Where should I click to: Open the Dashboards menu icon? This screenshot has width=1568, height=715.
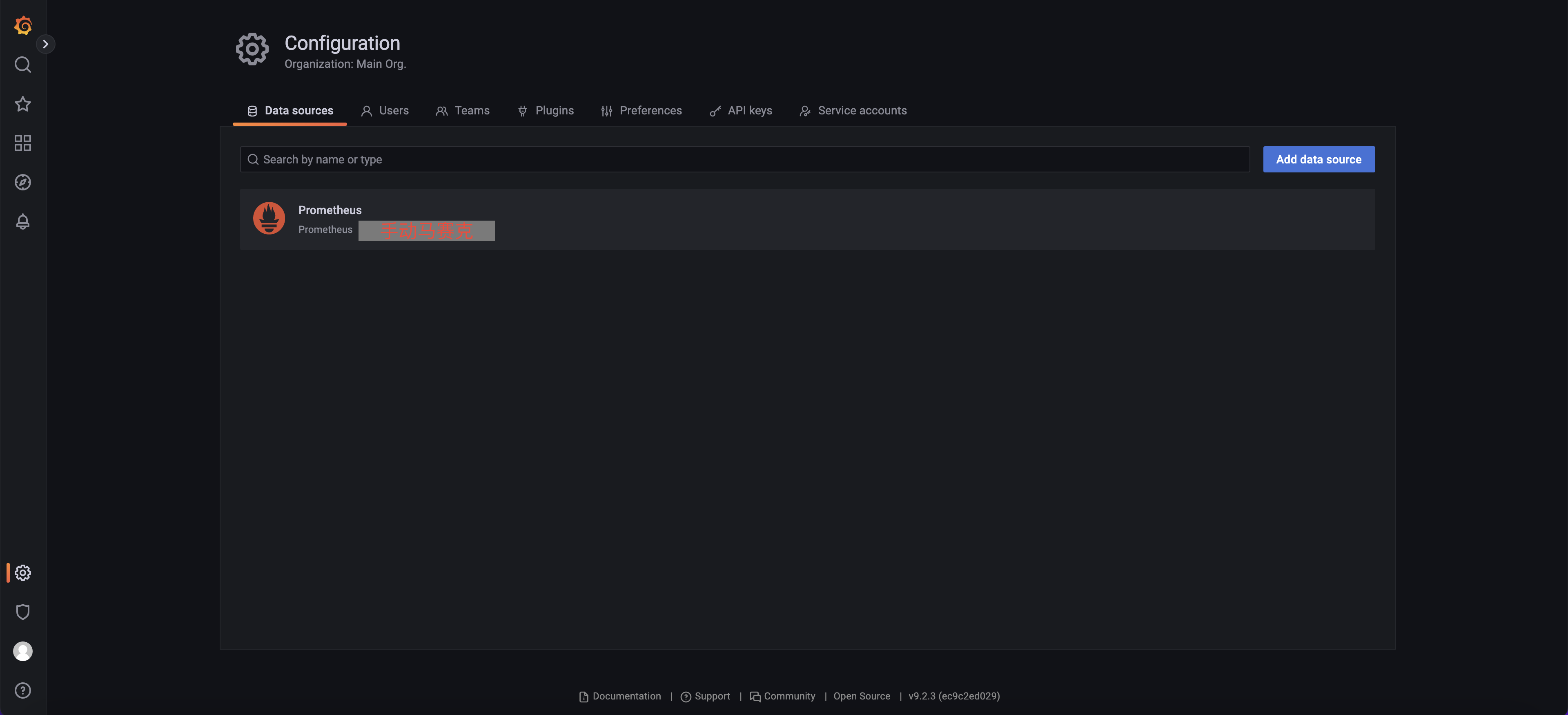click(22, 143)
